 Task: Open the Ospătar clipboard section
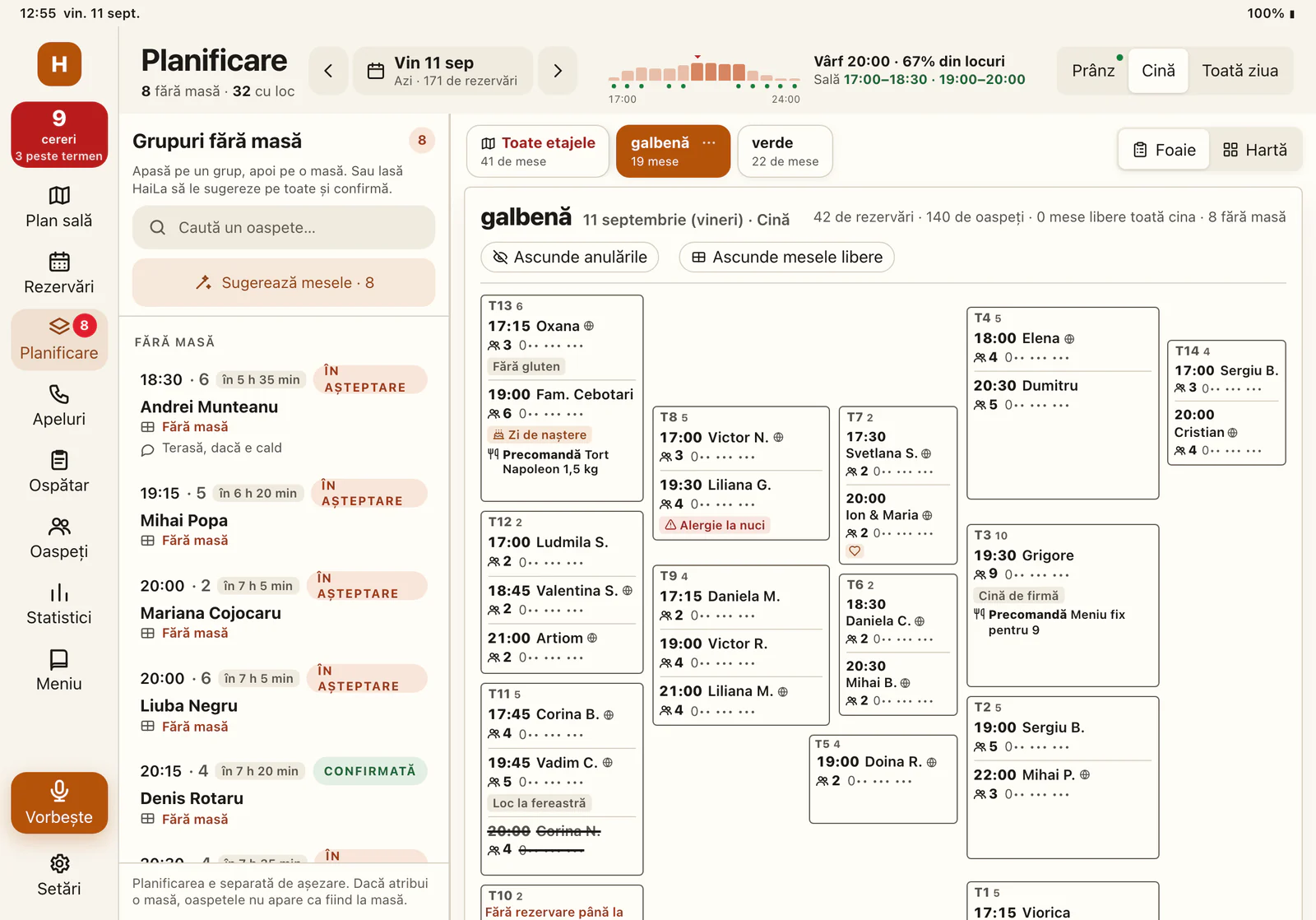59,472
